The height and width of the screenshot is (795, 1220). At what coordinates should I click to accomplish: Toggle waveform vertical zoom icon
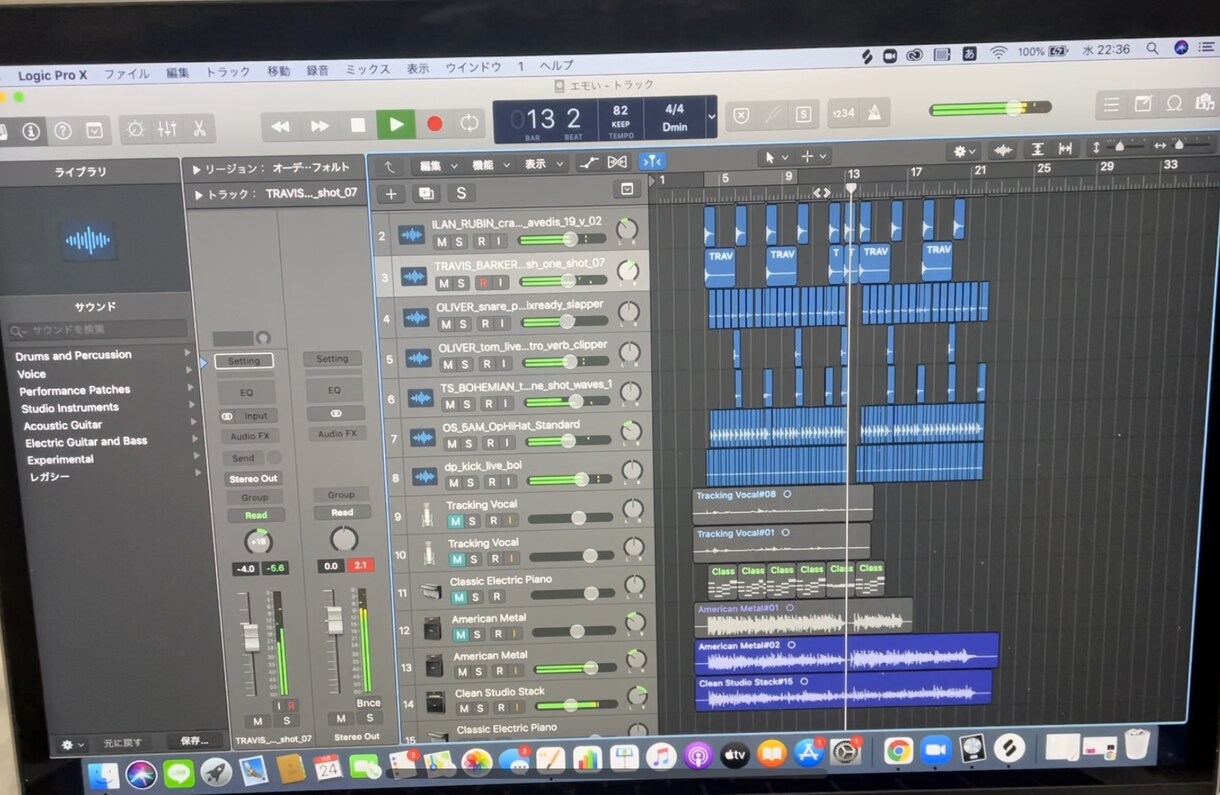pos(1003,150)
